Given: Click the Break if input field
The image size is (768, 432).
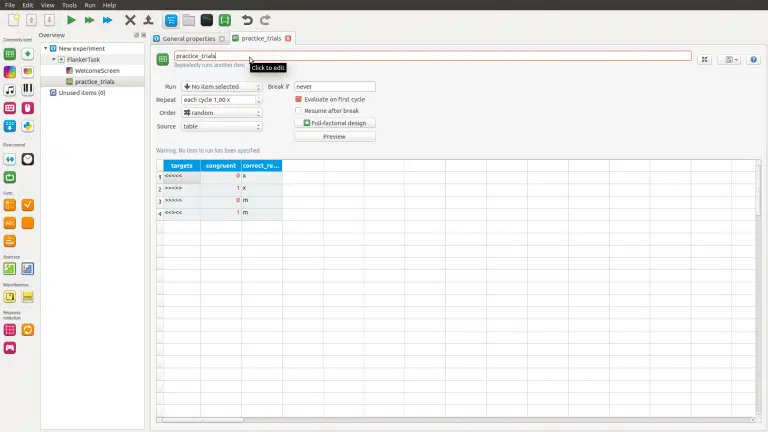Looking at the screenshot, I should point(335,86).
